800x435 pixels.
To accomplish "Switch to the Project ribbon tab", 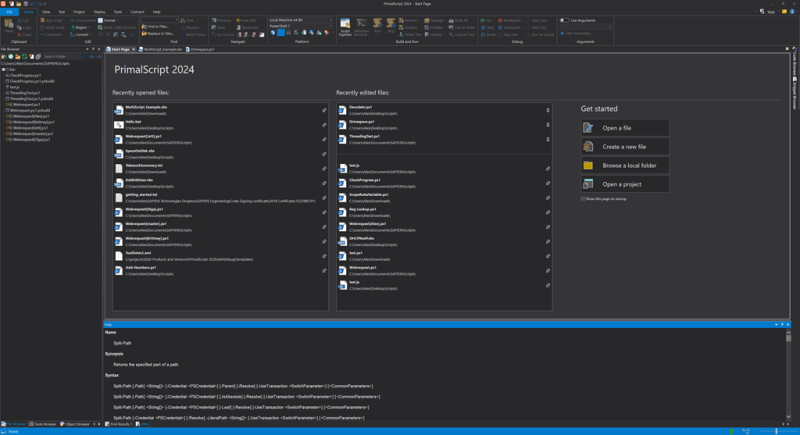I will (79, 11).
